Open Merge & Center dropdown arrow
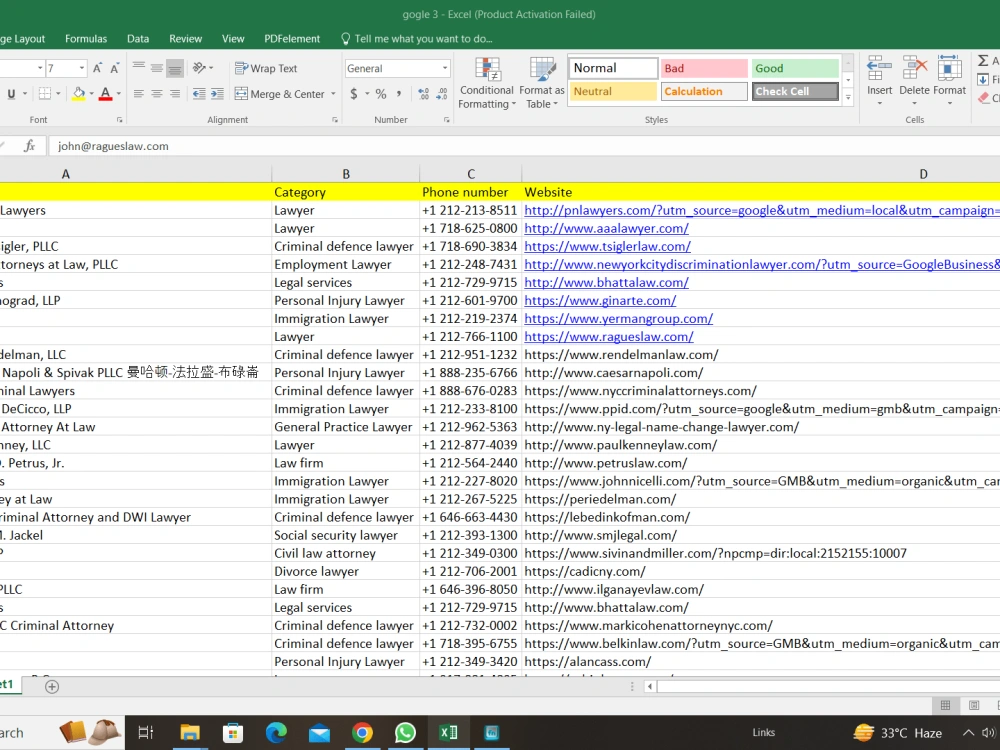This screenshot has height=750, width=1000. coord(333,94)
